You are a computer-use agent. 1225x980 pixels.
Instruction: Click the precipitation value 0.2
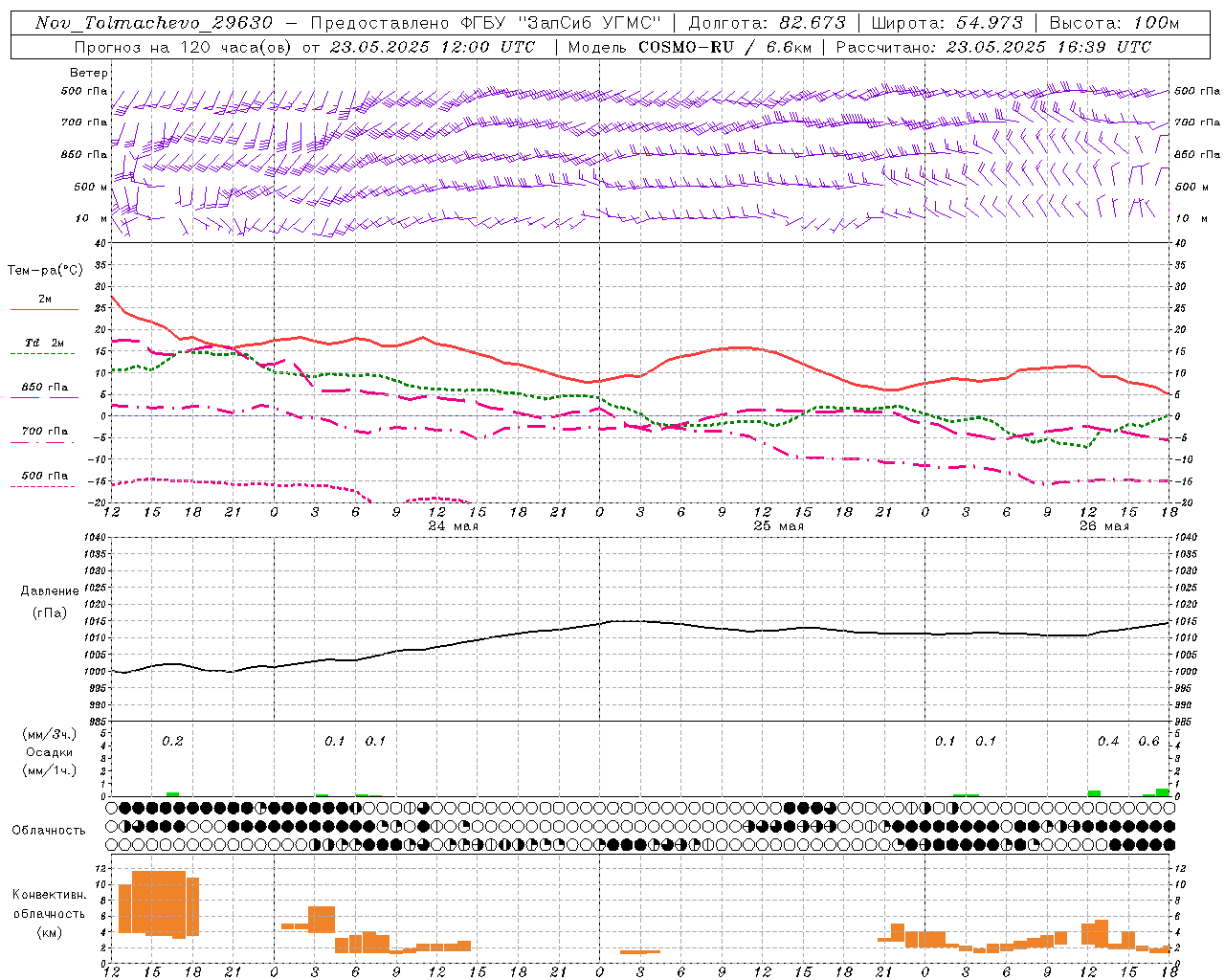pyautogui.click(x=172, y=742)
